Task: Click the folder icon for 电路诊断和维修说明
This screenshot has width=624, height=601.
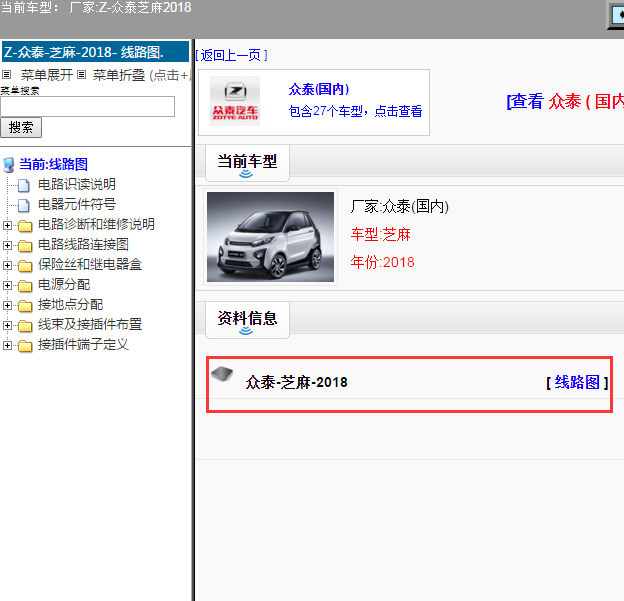Action: coord(25,226)
